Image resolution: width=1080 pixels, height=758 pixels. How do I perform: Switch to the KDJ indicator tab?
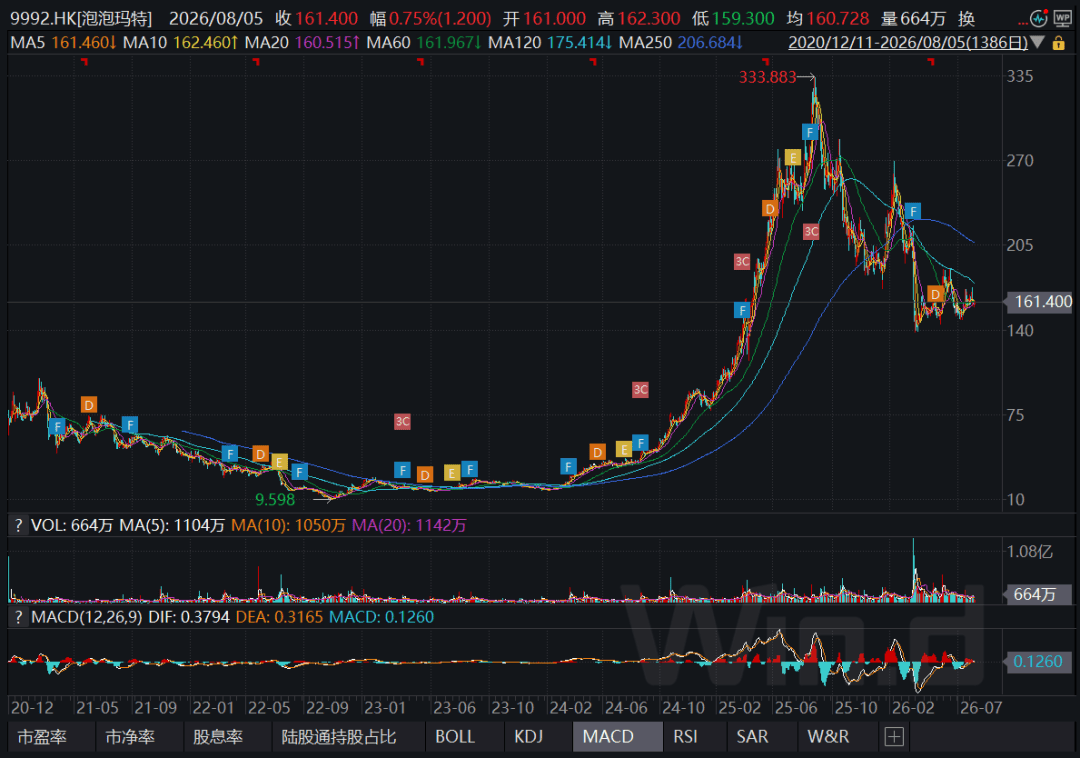click(x=528, y=737)
